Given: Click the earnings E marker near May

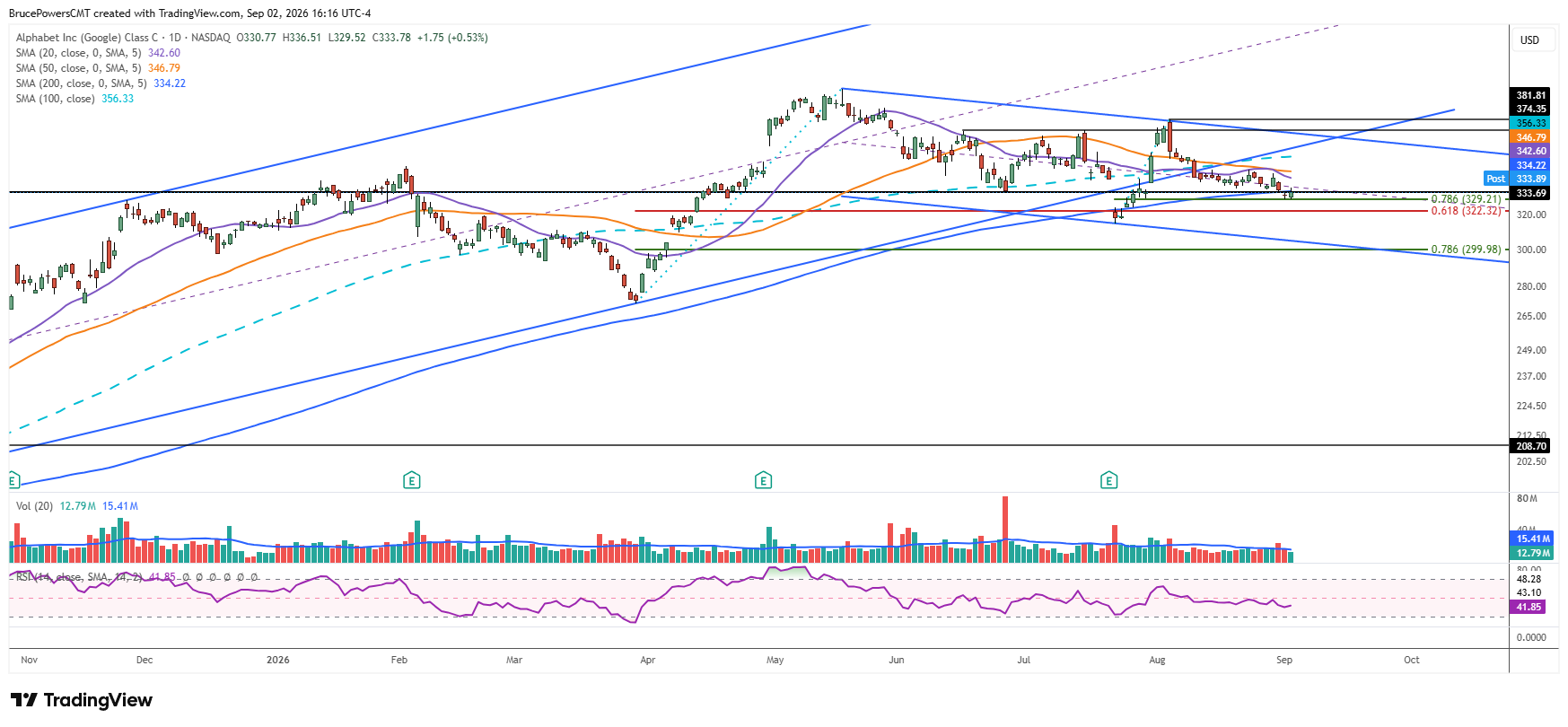Looking at the screenshot, I should (763, 480).
